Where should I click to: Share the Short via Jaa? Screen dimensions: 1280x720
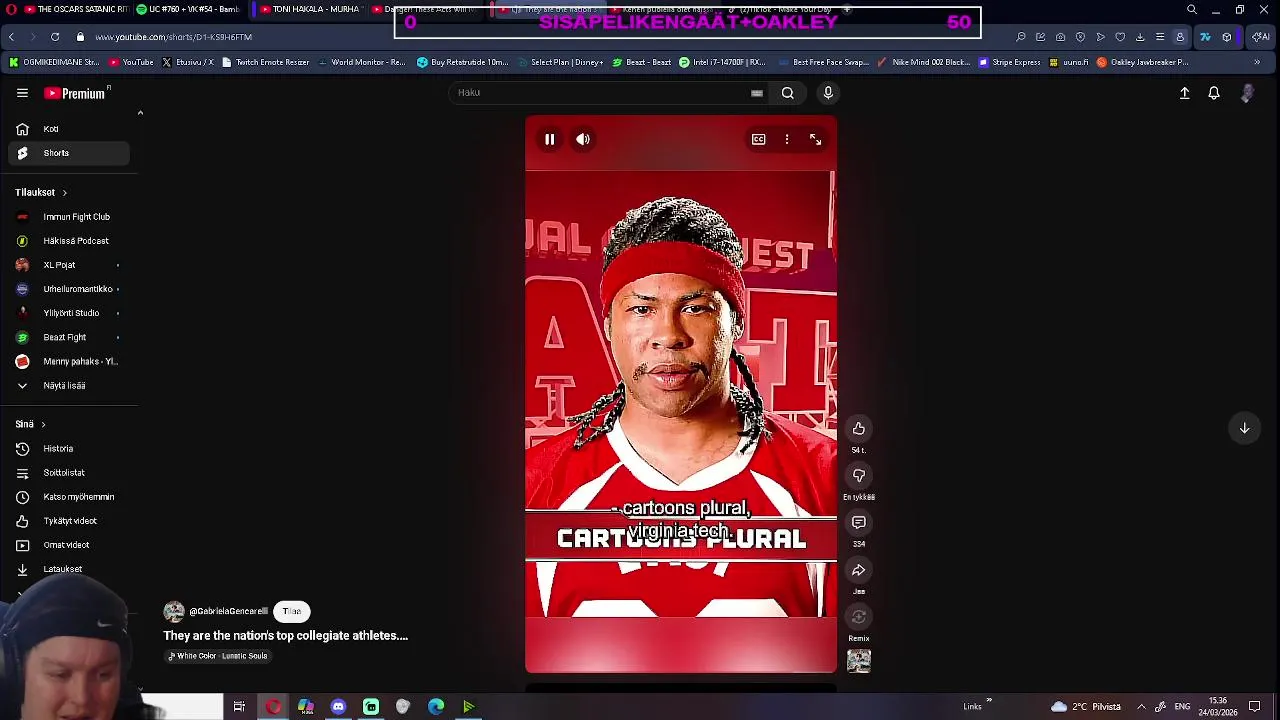click(859, 570)
